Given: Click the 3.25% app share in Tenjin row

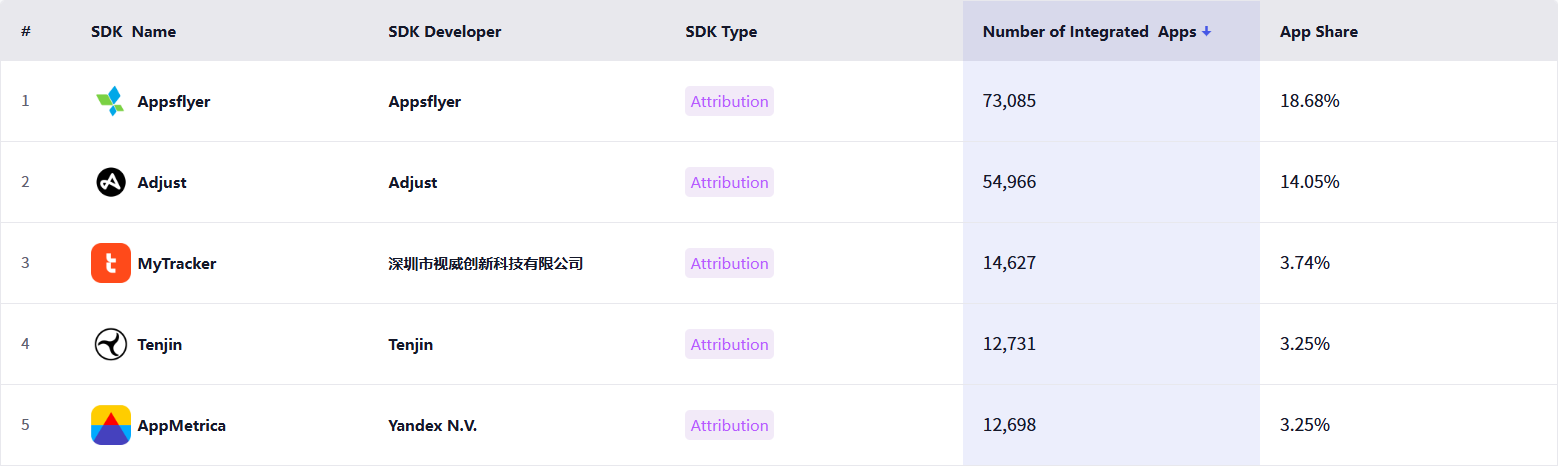Looking at the screenshot, I should (x=1305, y=344).
